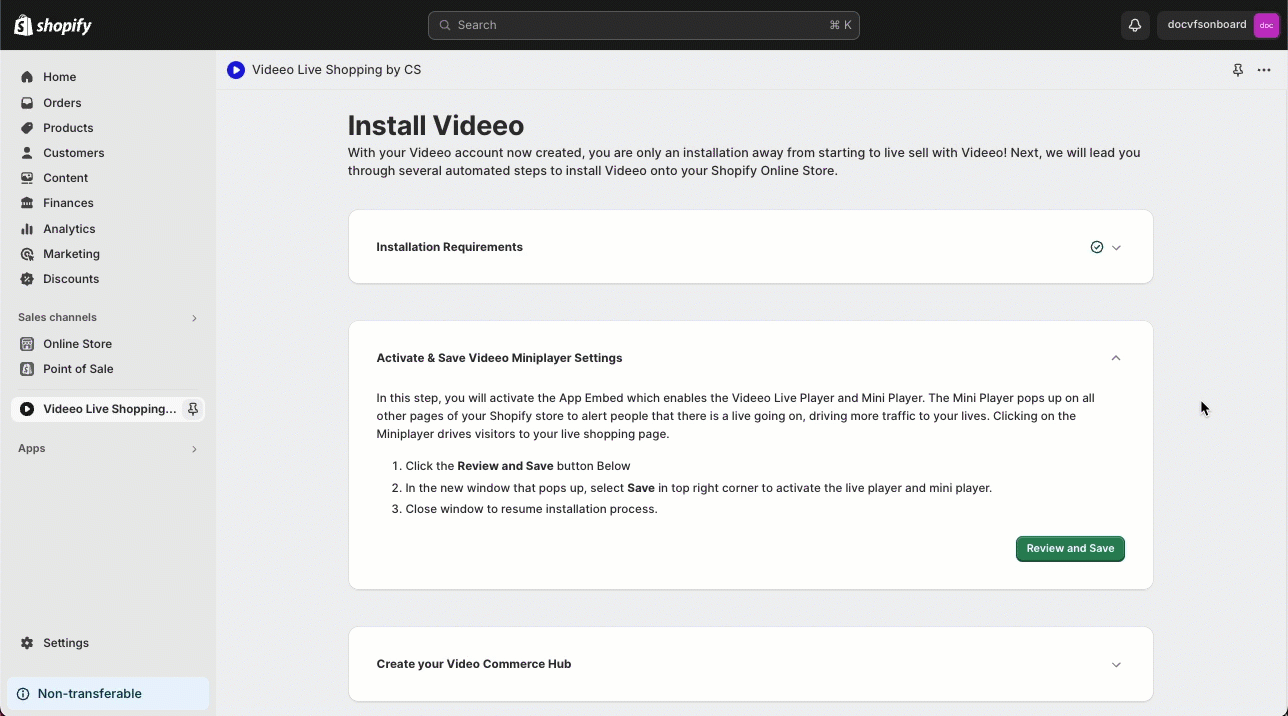This screenshot has width=1288, height=716.
Task: Click the search magnifier icon
Action: tap(445, 25)
